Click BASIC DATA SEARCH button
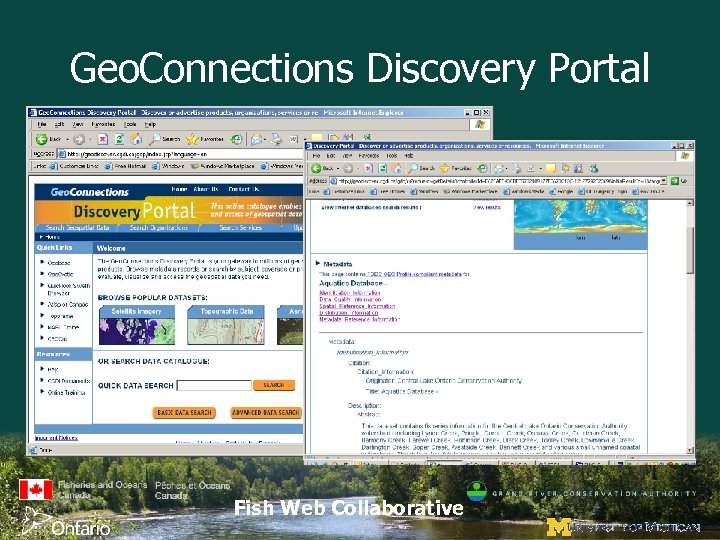The height and width of the screenshot is (540, 720). tap(184, 412)
